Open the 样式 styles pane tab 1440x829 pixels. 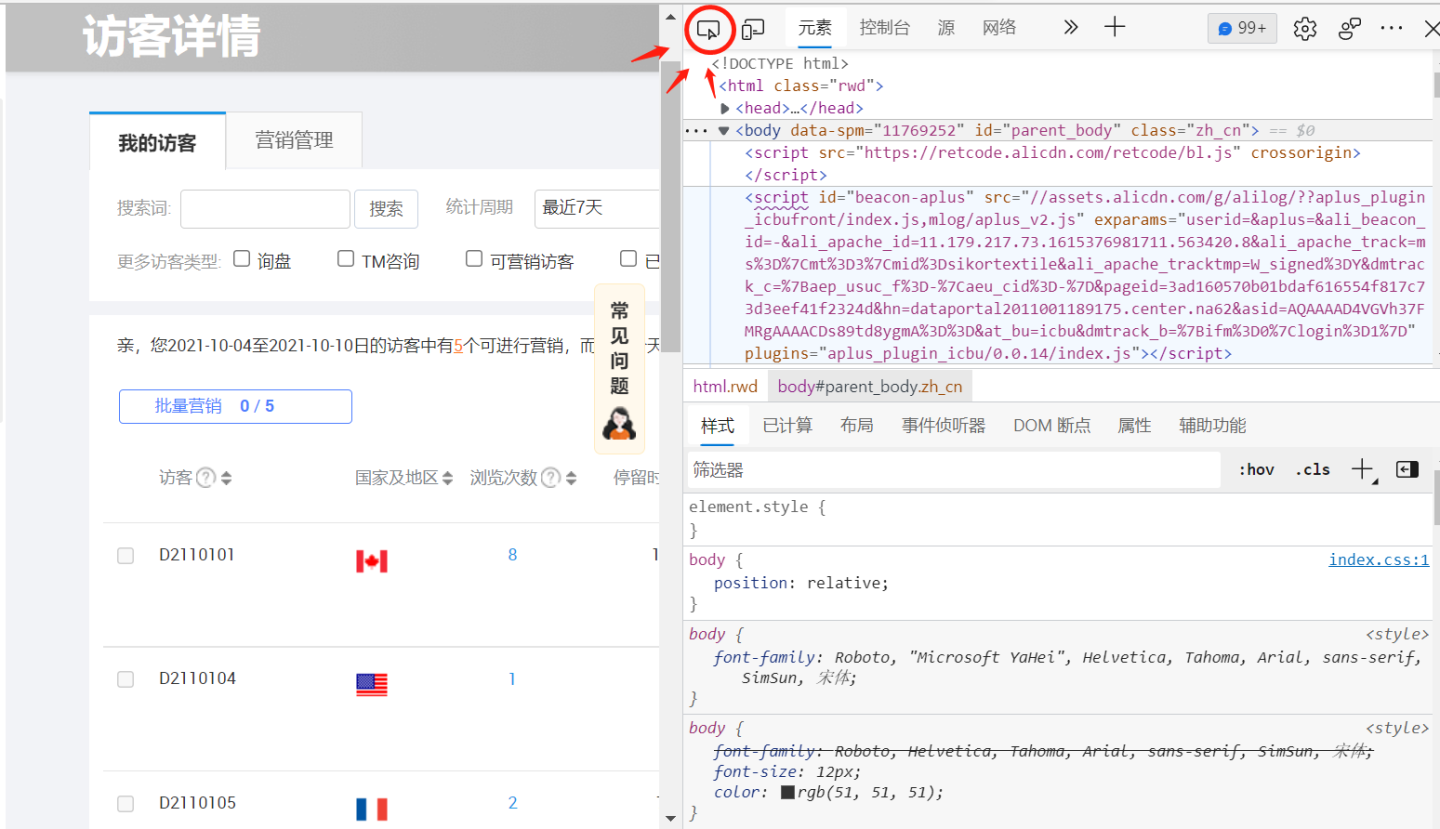(x=717, y=425)
